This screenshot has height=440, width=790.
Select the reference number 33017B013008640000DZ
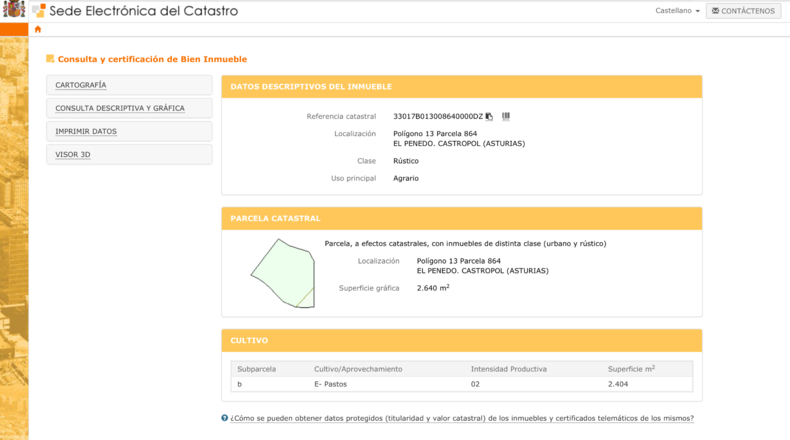pyautogui.click(x=438, y=116)
